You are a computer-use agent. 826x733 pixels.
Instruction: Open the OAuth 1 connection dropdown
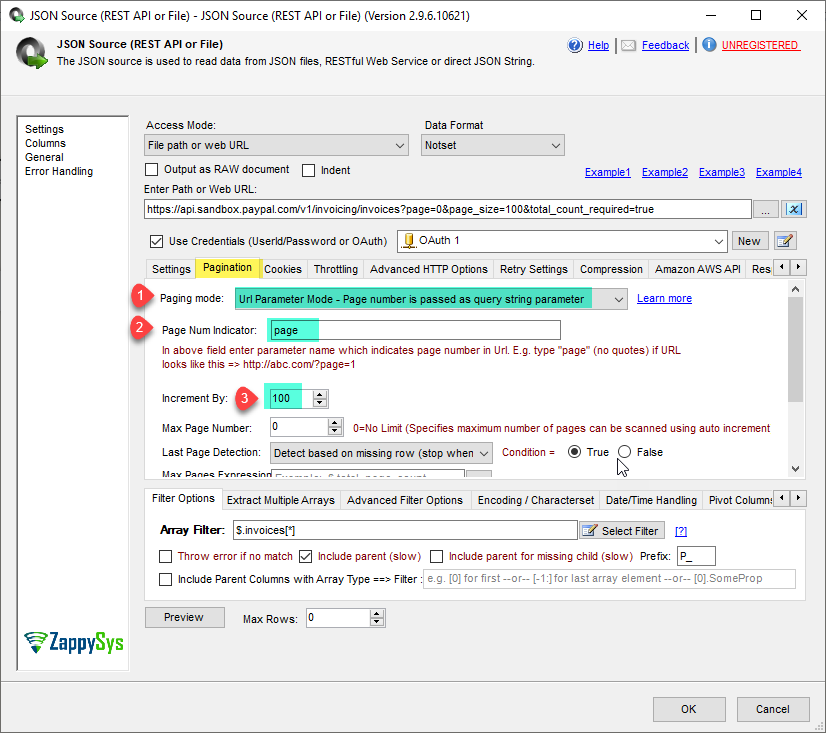click(562, 241)
